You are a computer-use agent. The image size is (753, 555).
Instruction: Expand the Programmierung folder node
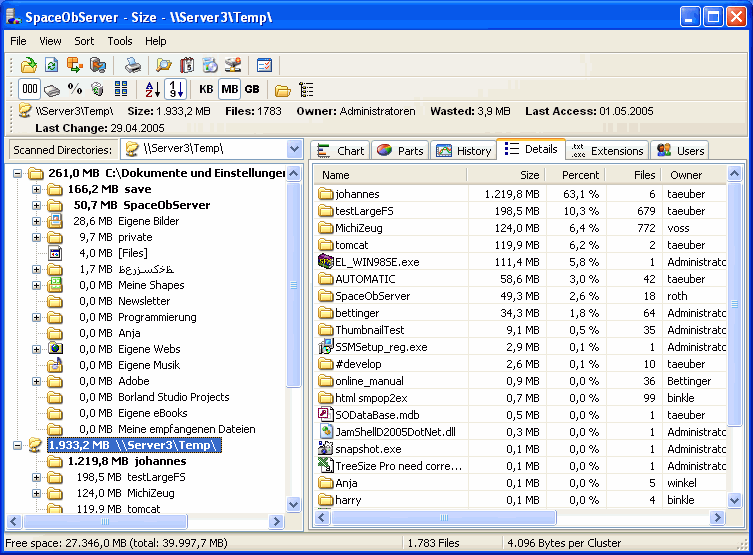36,317
